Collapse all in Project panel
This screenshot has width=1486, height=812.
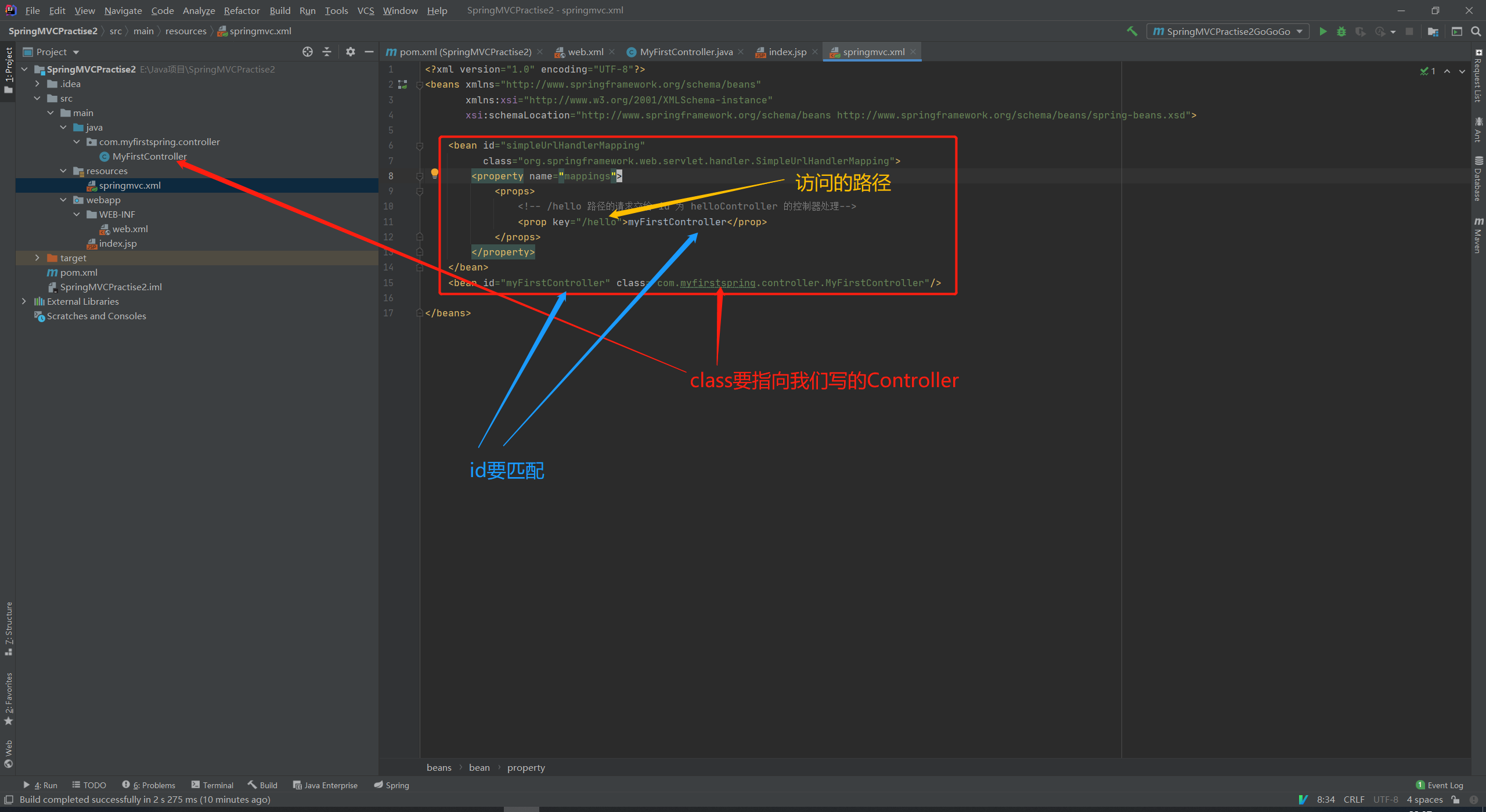327,52
